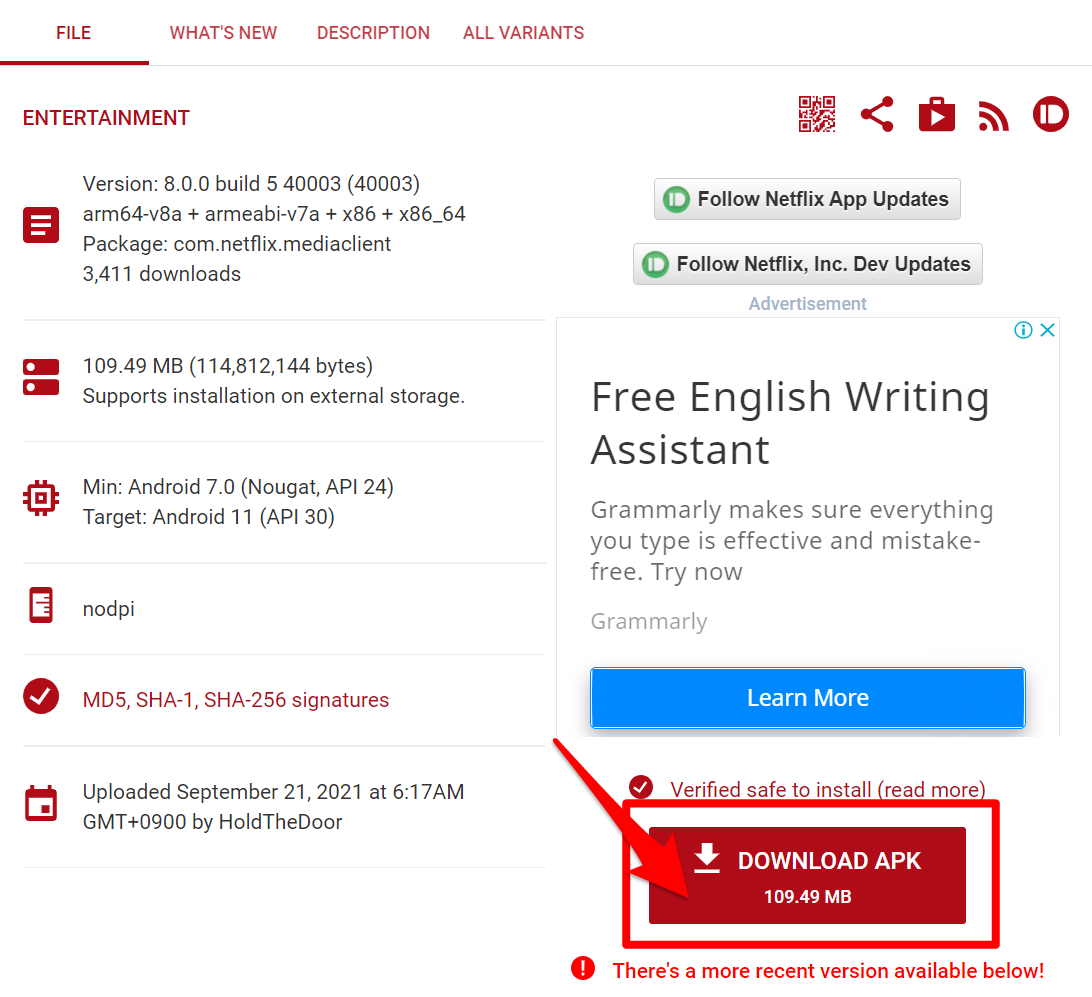Click the Version: 8.0.0 build text

click(x=251, y=184)
